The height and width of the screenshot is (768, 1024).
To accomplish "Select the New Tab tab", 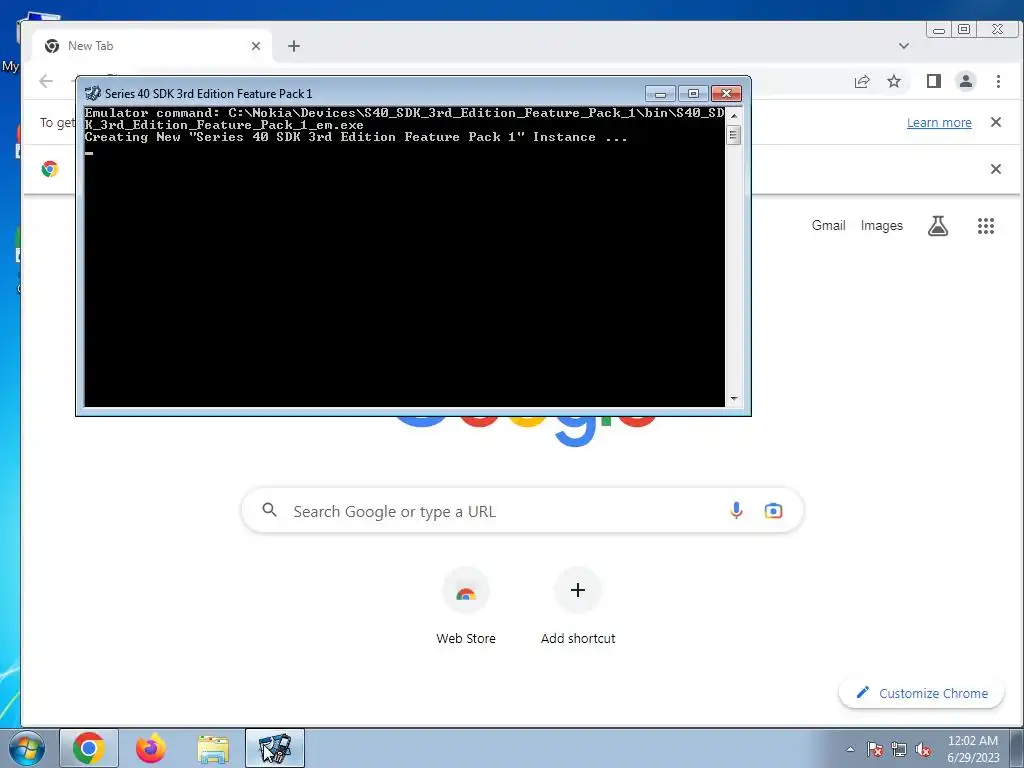I will click(152, 46).
